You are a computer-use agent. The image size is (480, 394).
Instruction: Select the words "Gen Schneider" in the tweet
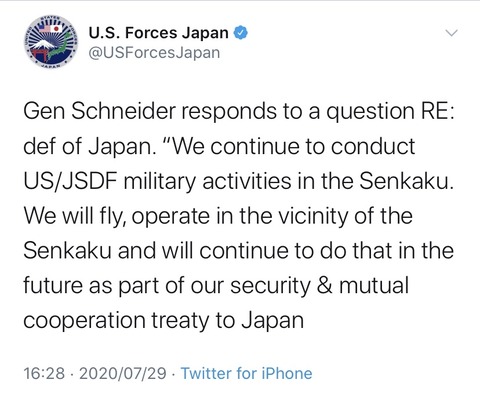coord(99,111)
